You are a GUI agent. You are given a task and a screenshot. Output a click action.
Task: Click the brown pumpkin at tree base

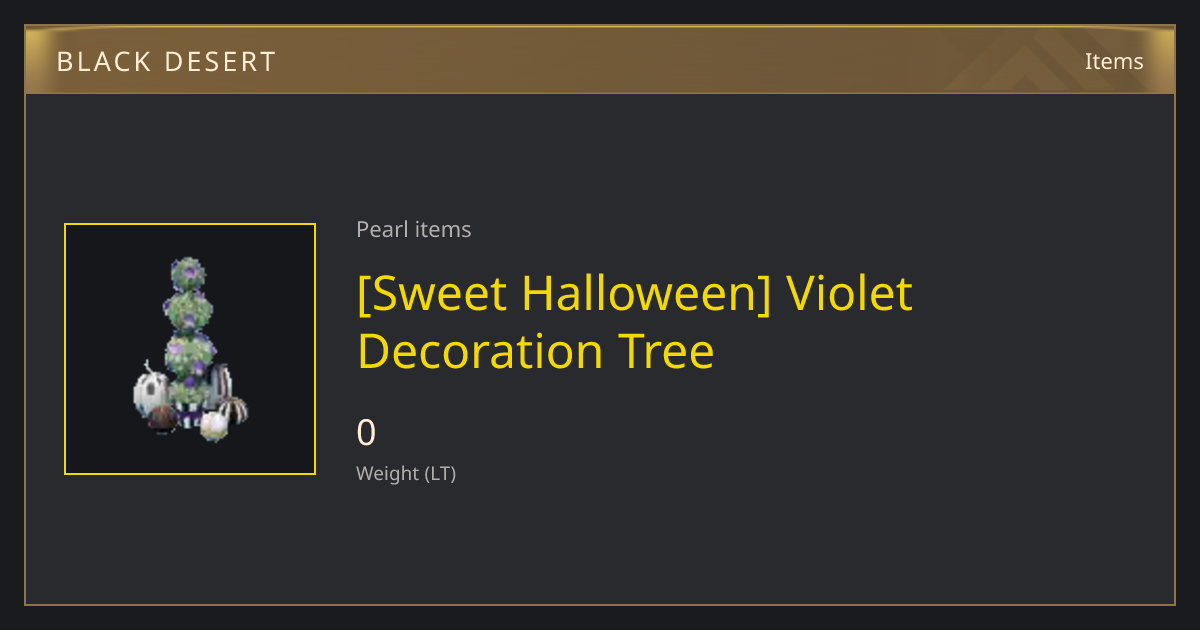163,418
